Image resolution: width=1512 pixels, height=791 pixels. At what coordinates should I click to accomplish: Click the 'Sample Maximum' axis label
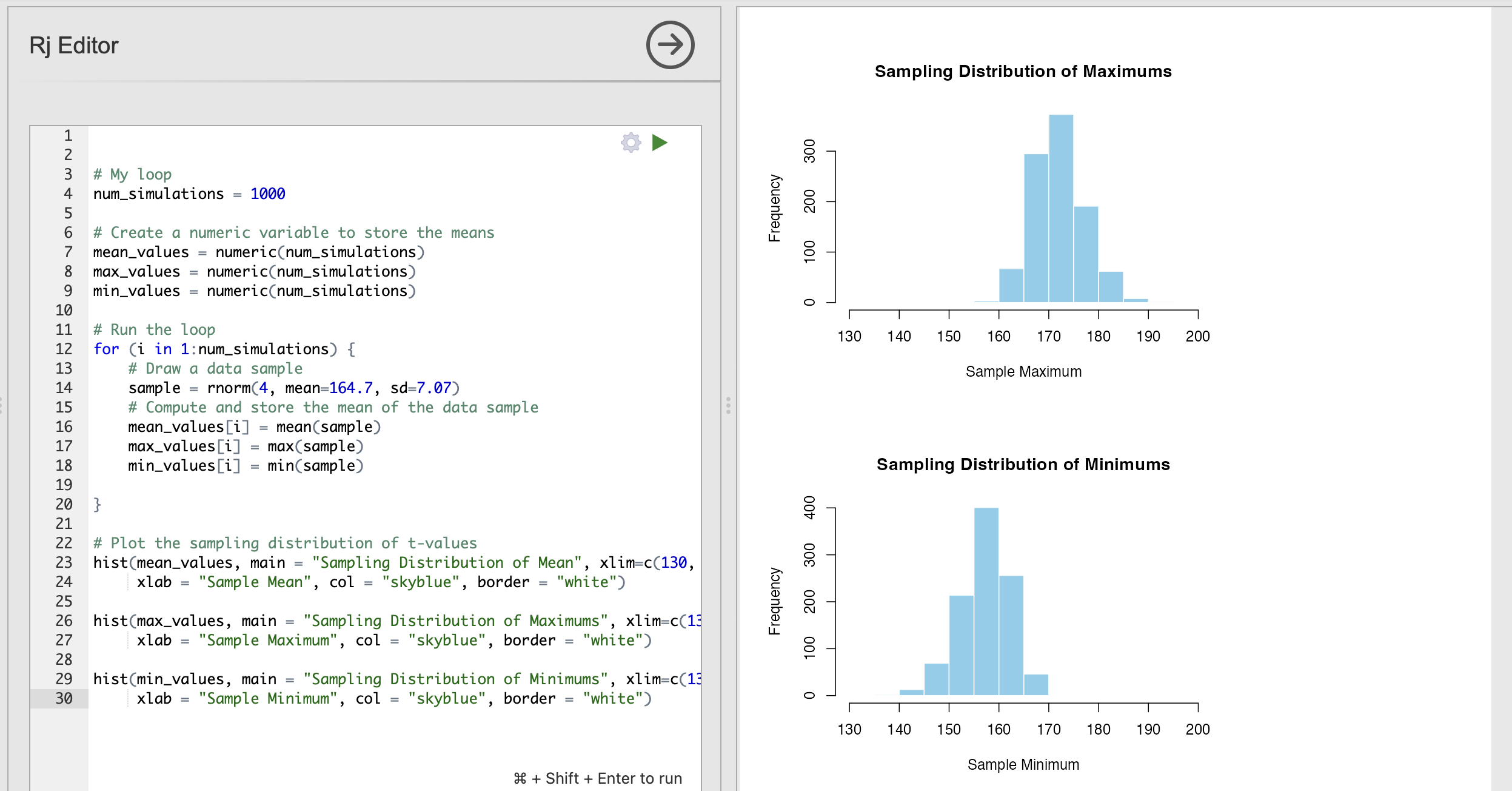pyautogui.click(x=1023, y=371)
